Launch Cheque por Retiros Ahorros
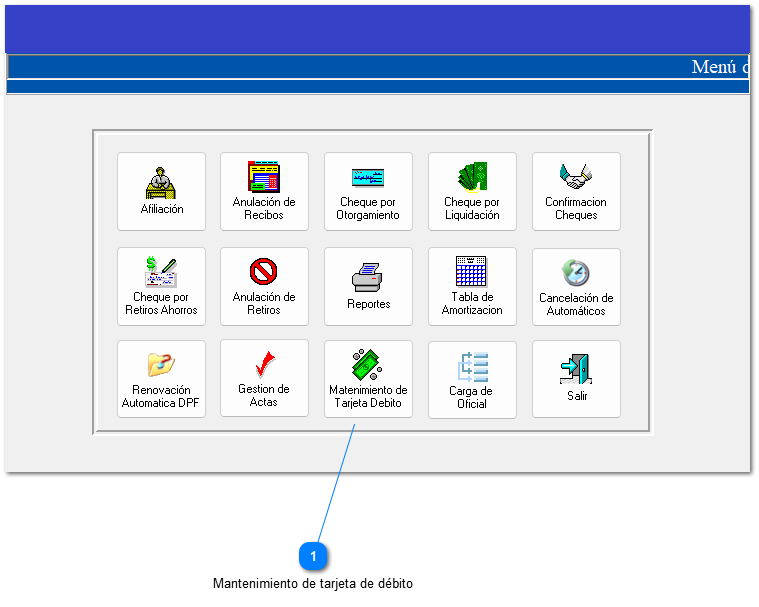This screenshot has height=607, width=759. coord(161,286)
